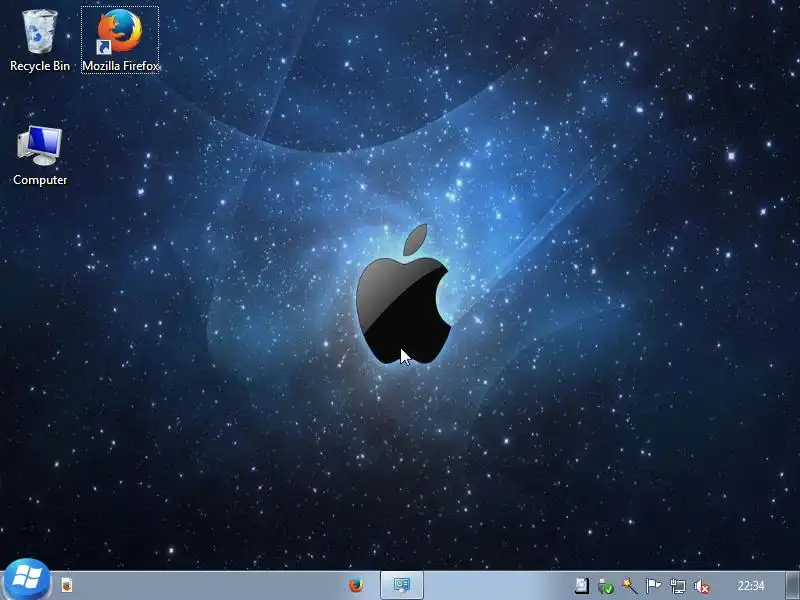Open the network status tray icon
Image resolution: width=800 pixels, height=600 pixels.
(x=678, y=586)
